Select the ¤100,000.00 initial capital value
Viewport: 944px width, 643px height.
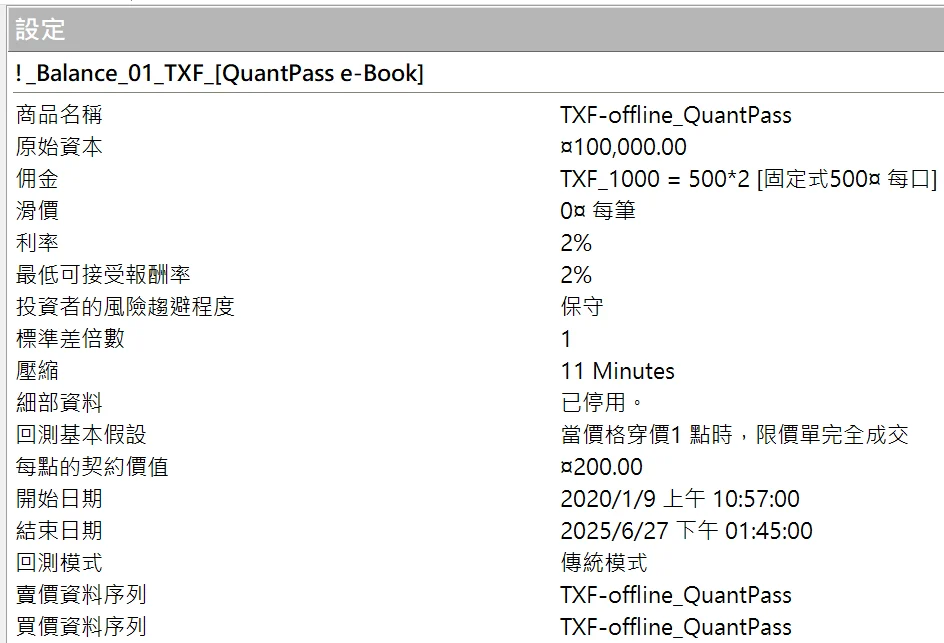pyautogui.click(x=623, y=147)
